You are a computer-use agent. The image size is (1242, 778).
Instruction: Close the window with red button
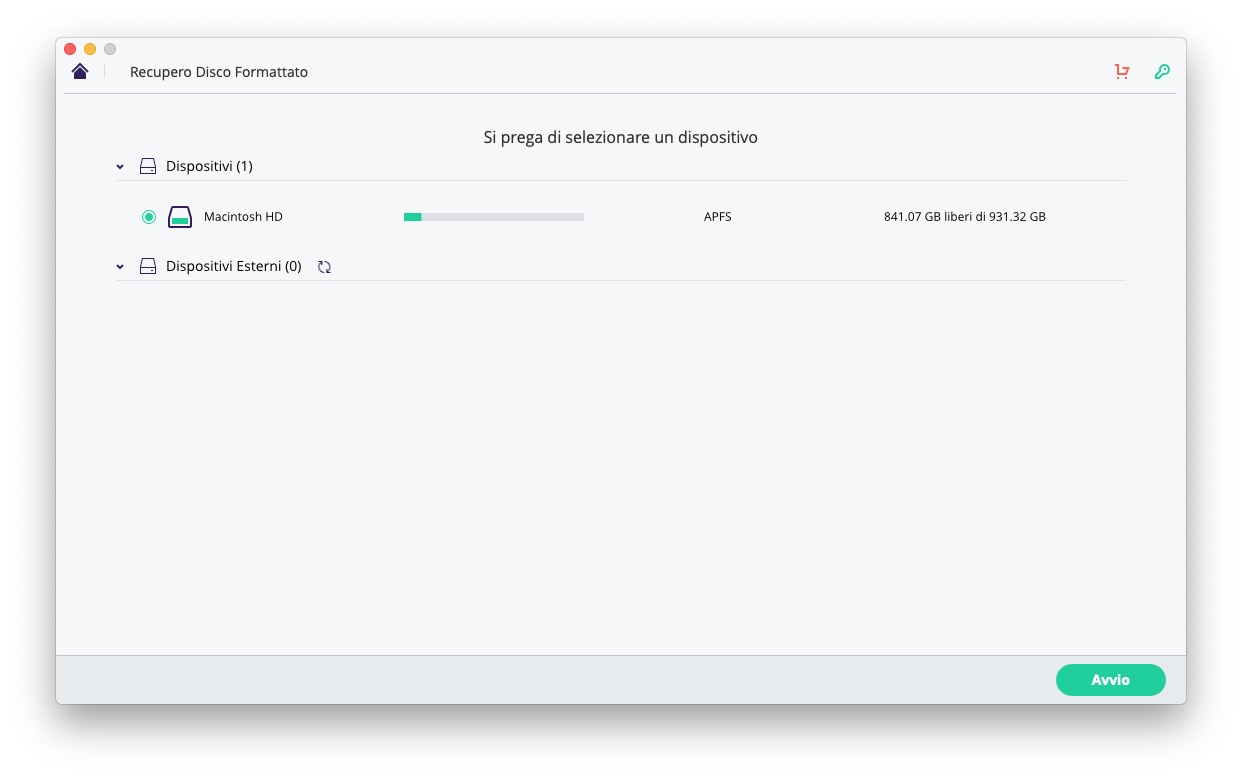click(70, 49)
